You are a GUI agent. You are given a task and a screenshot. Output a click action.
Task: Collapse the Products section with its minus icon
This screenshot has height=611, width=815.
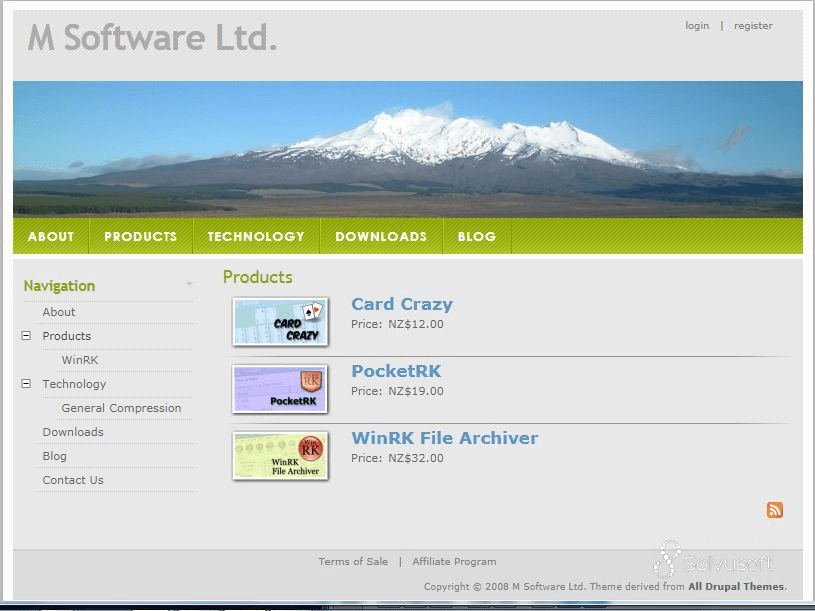25,336
